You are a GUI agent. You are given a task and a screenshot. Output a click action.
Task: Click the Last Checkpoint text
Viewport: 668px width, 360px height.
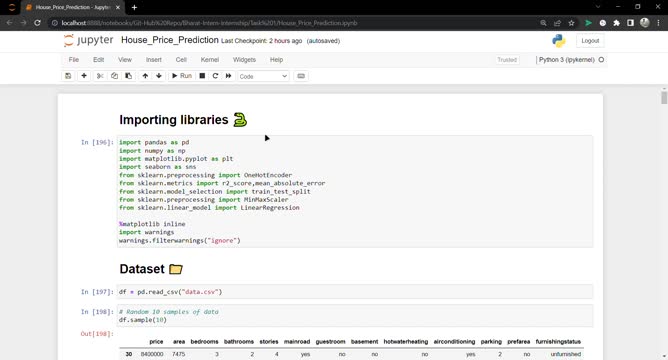coord(262,41)
